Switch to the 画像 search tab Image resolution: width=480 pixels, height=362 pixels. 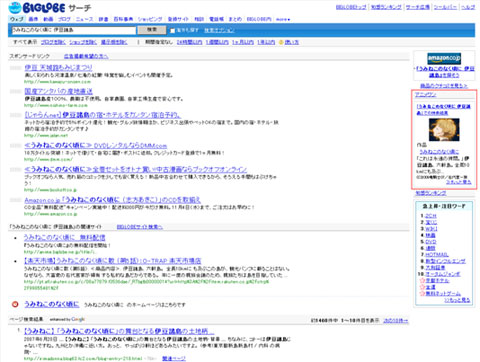coord(33,19)
